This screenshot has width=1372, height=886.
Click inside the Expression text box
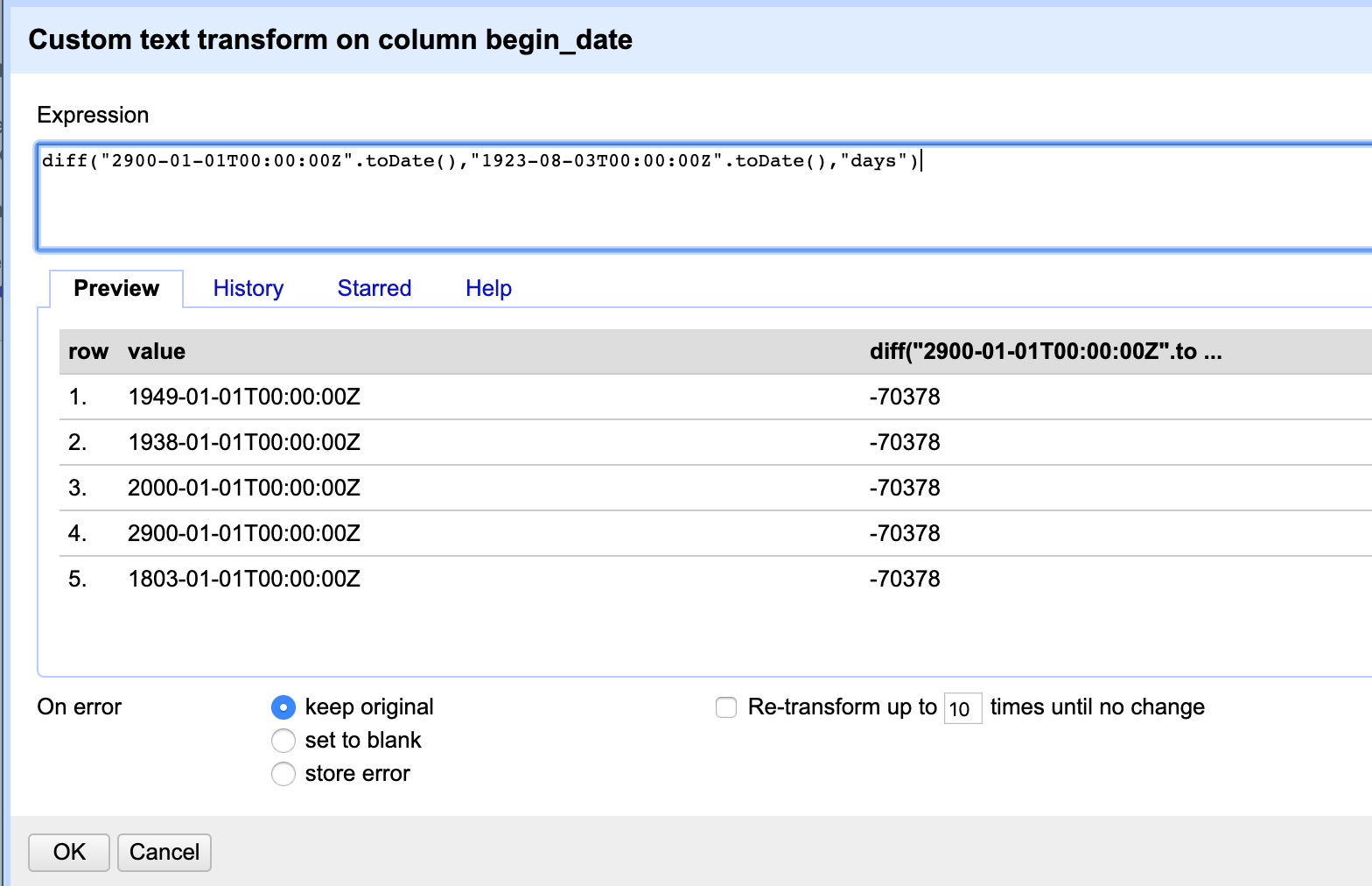pyautogui.click(x=704, y=197)
